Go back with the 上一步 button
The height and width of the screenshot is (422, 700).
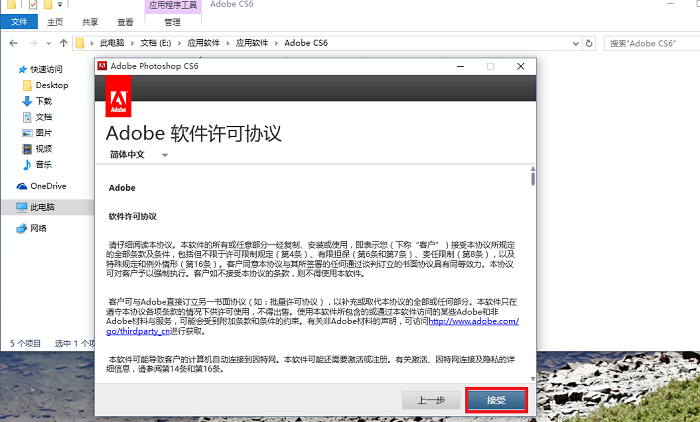pos(431,400)
